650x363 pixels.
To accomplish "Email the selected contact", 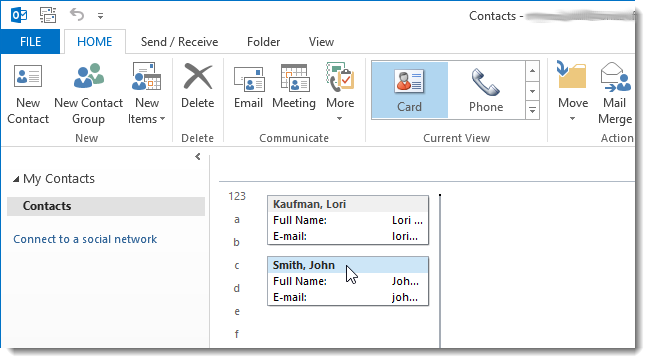I will tap(248, 87).
